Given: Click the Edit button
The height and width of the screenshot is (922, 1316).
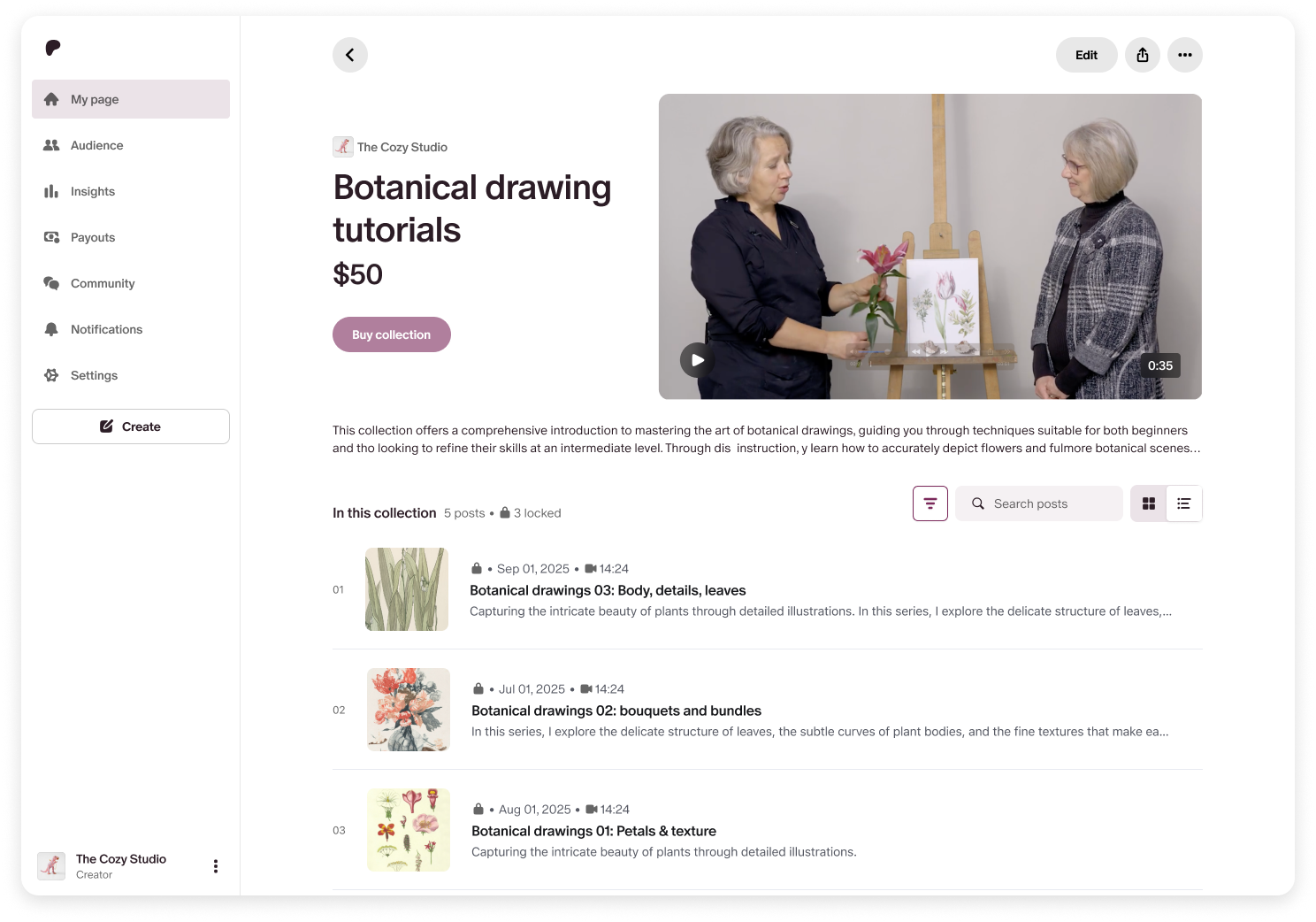Looking at the screenshot, I should pyautogui.click(x=1087, y=55).
